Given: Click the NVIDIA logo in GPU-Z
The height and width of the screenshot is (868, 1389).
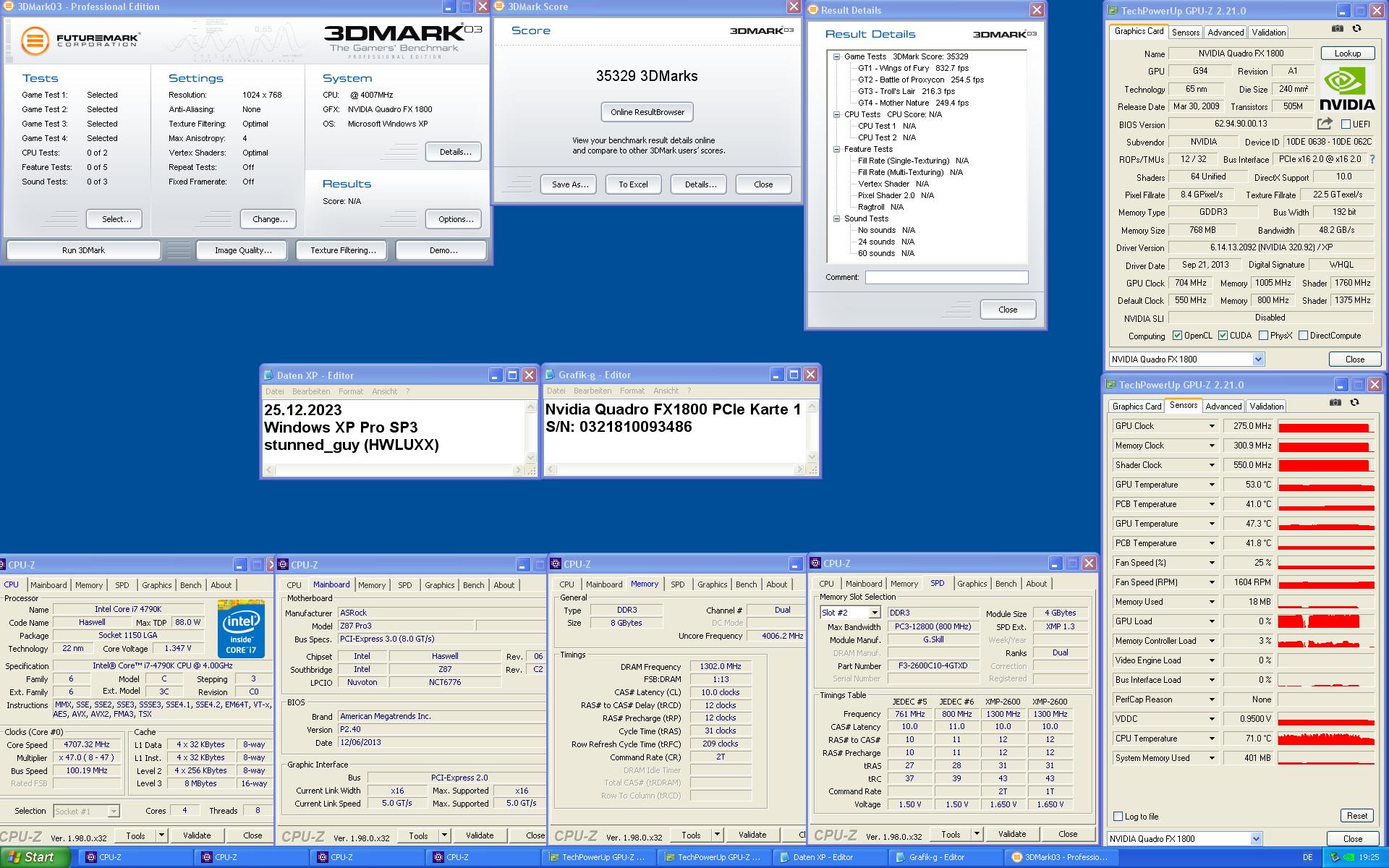Looking at the screenshot, I should point(1346,88).
